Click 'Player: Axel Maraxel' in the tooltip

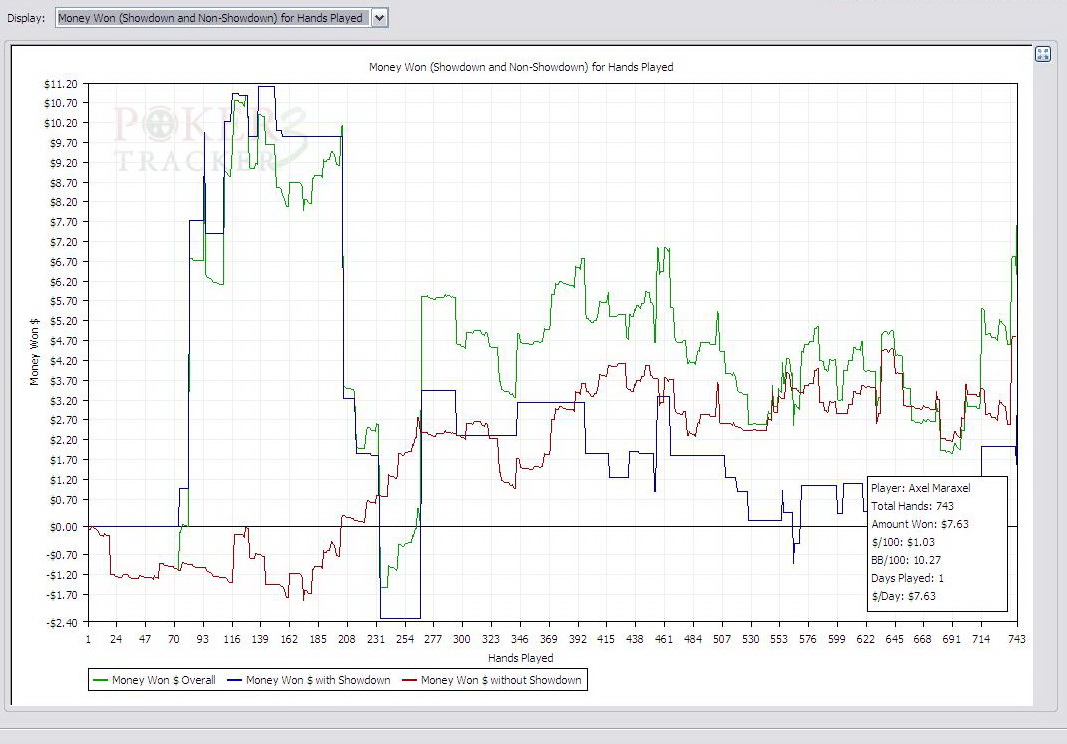(x=921, y=488)
